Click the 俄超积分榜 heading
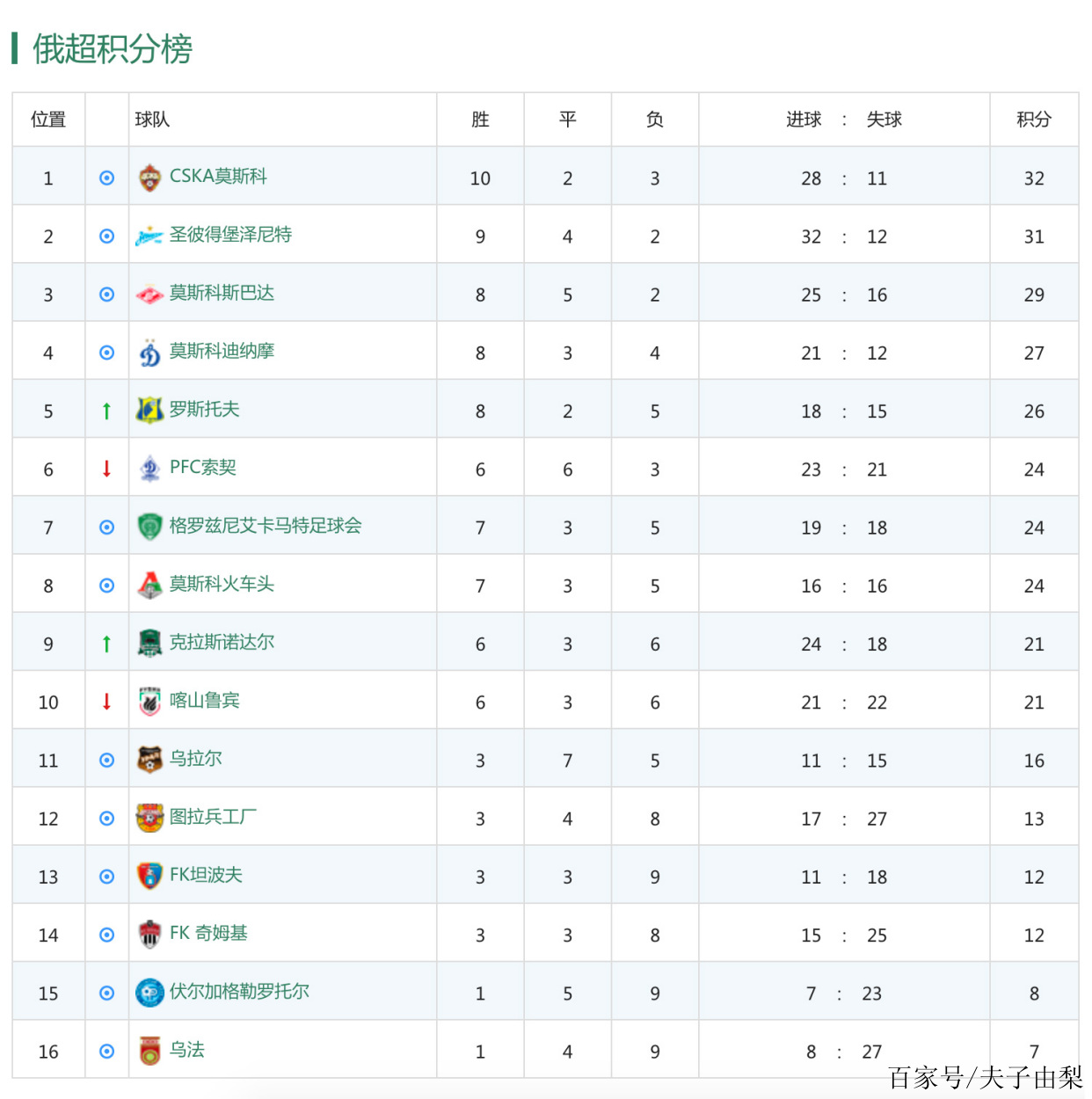Screen dimensions: 1092x1099 coord(113,49)
